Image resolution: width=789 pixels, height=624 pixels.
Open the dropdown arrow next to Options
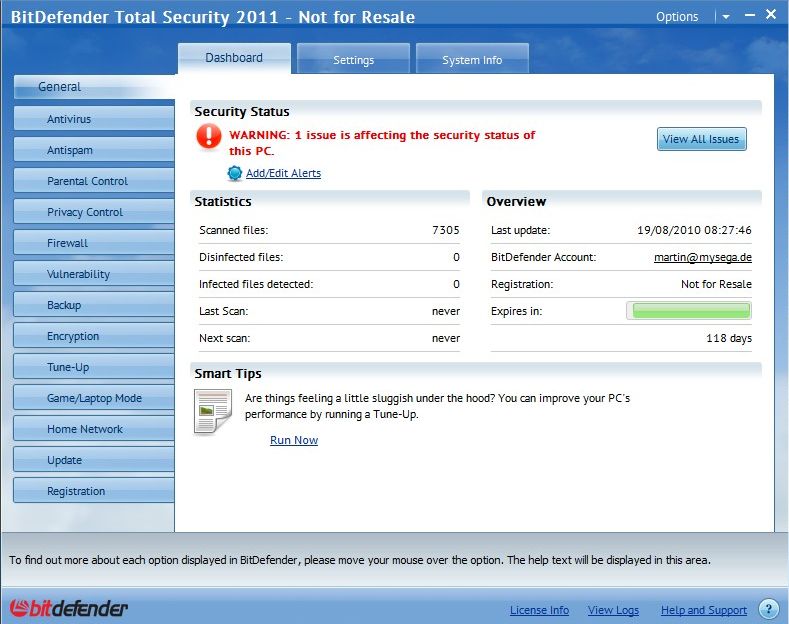726,17
